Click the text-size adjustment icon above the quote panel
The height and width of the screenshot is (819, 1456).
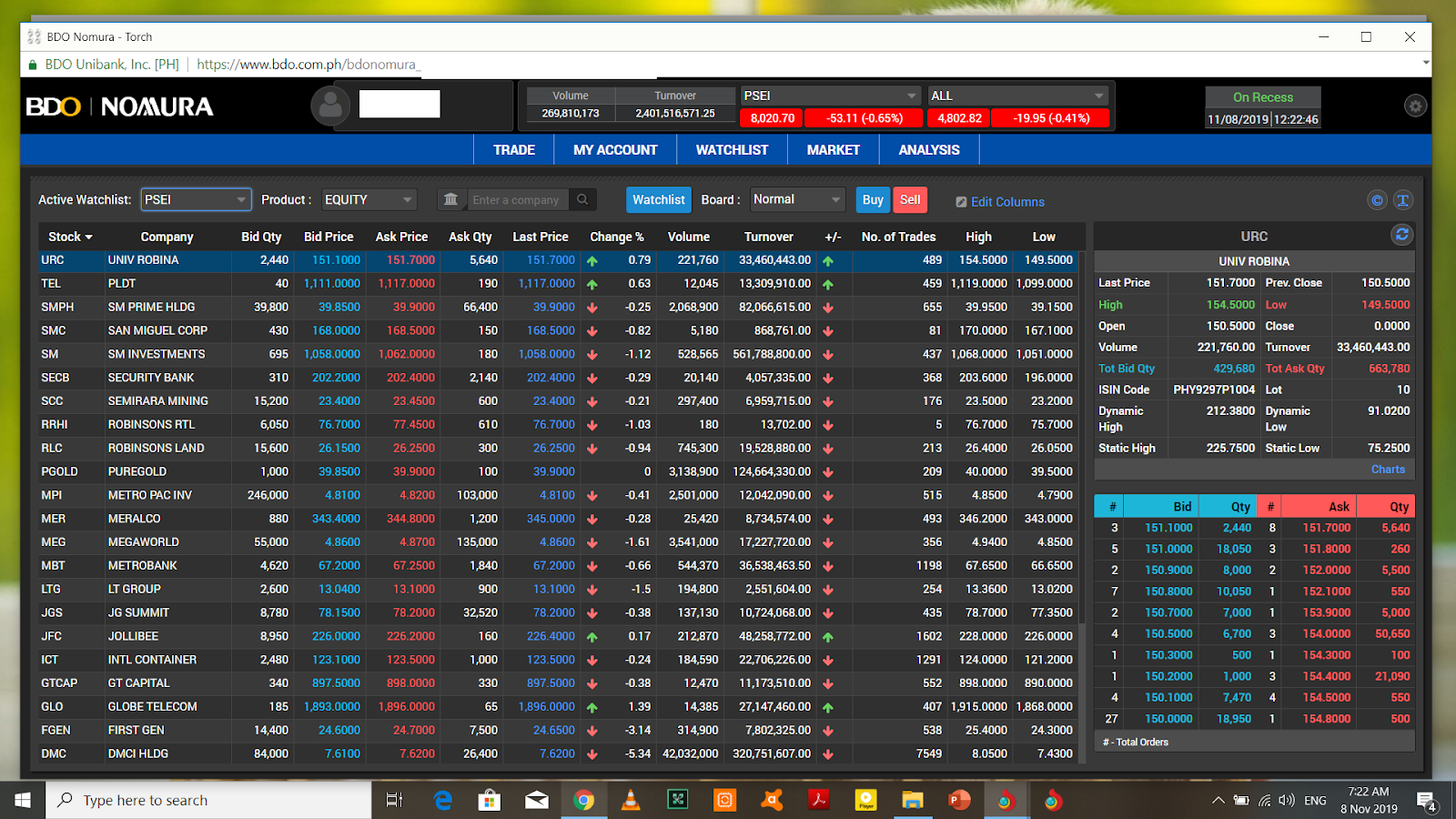tap(1403, 200)
